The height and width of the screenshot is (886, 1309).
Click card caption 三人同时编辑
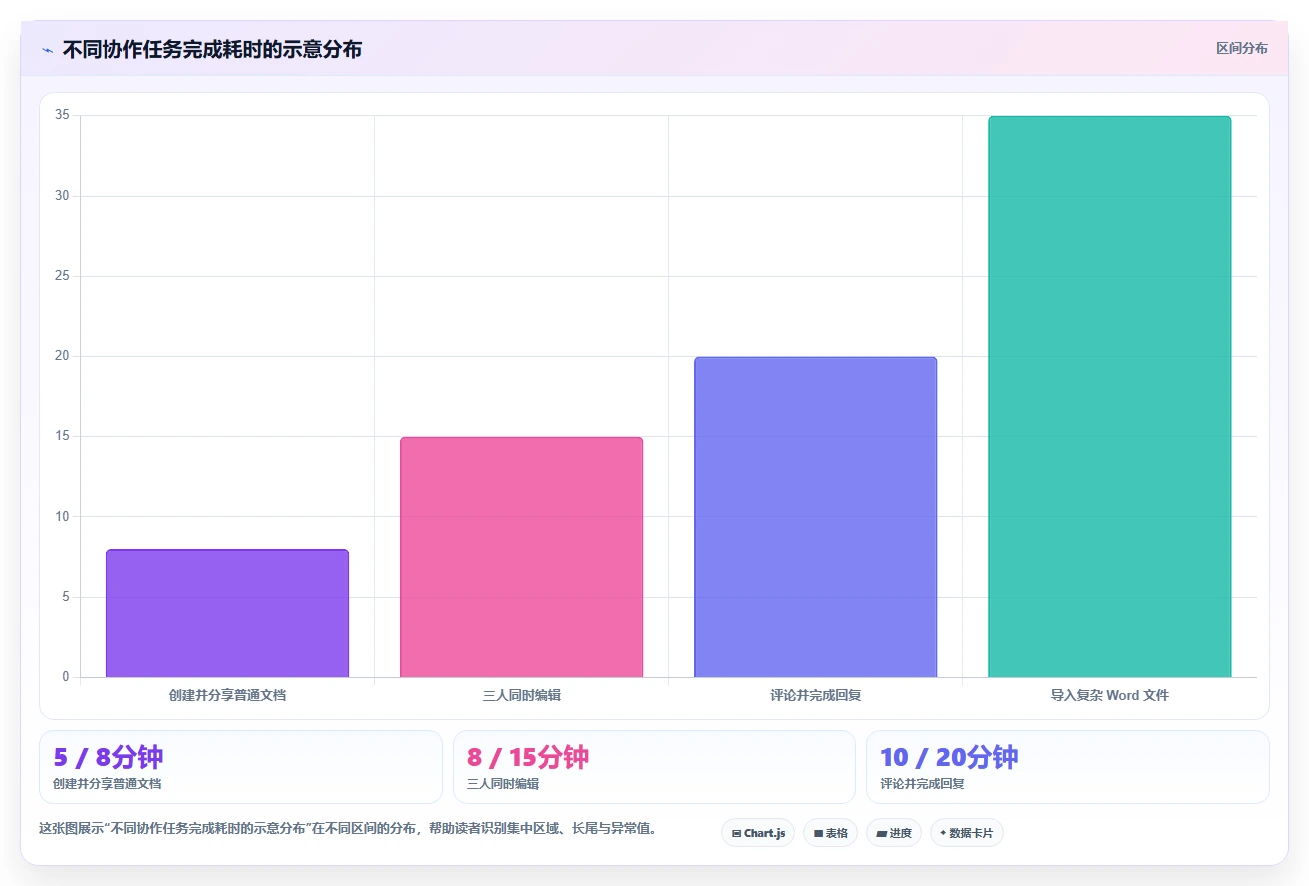pyautogui.click(x=503, y=784)
